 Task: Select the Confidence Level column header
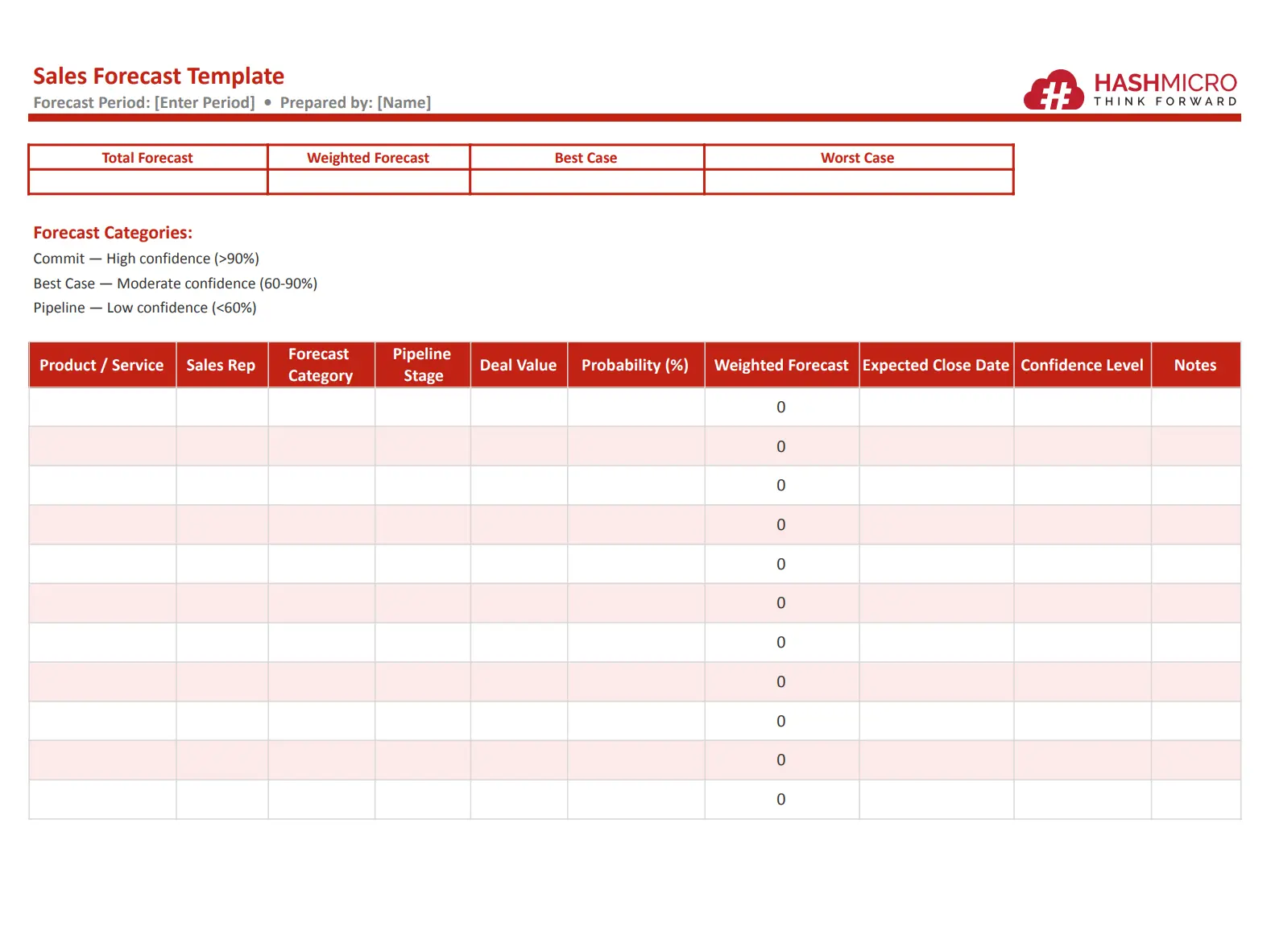[x=1082, y=365]
